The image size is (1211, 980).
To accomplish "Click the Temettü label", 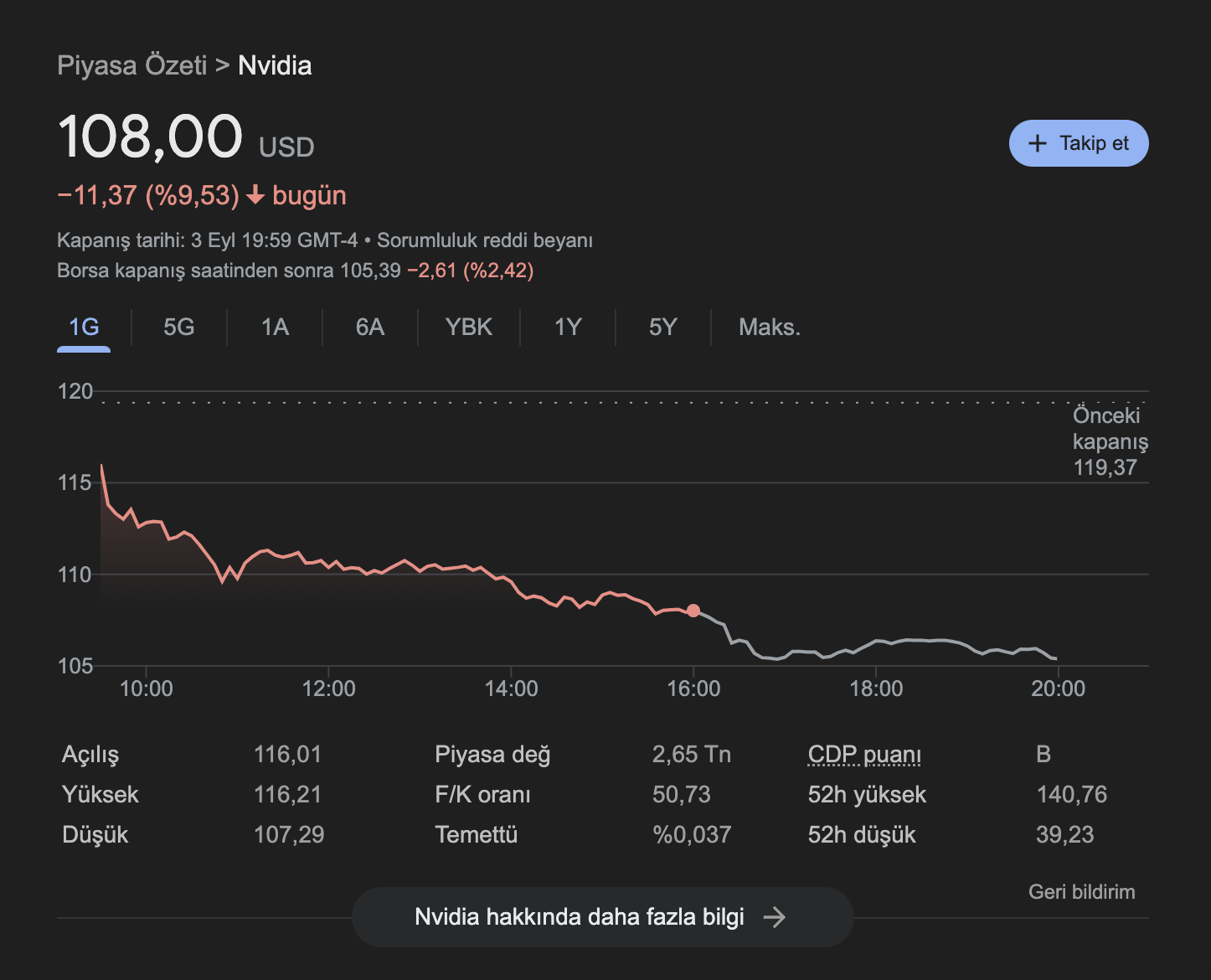I will click(476, 835).
